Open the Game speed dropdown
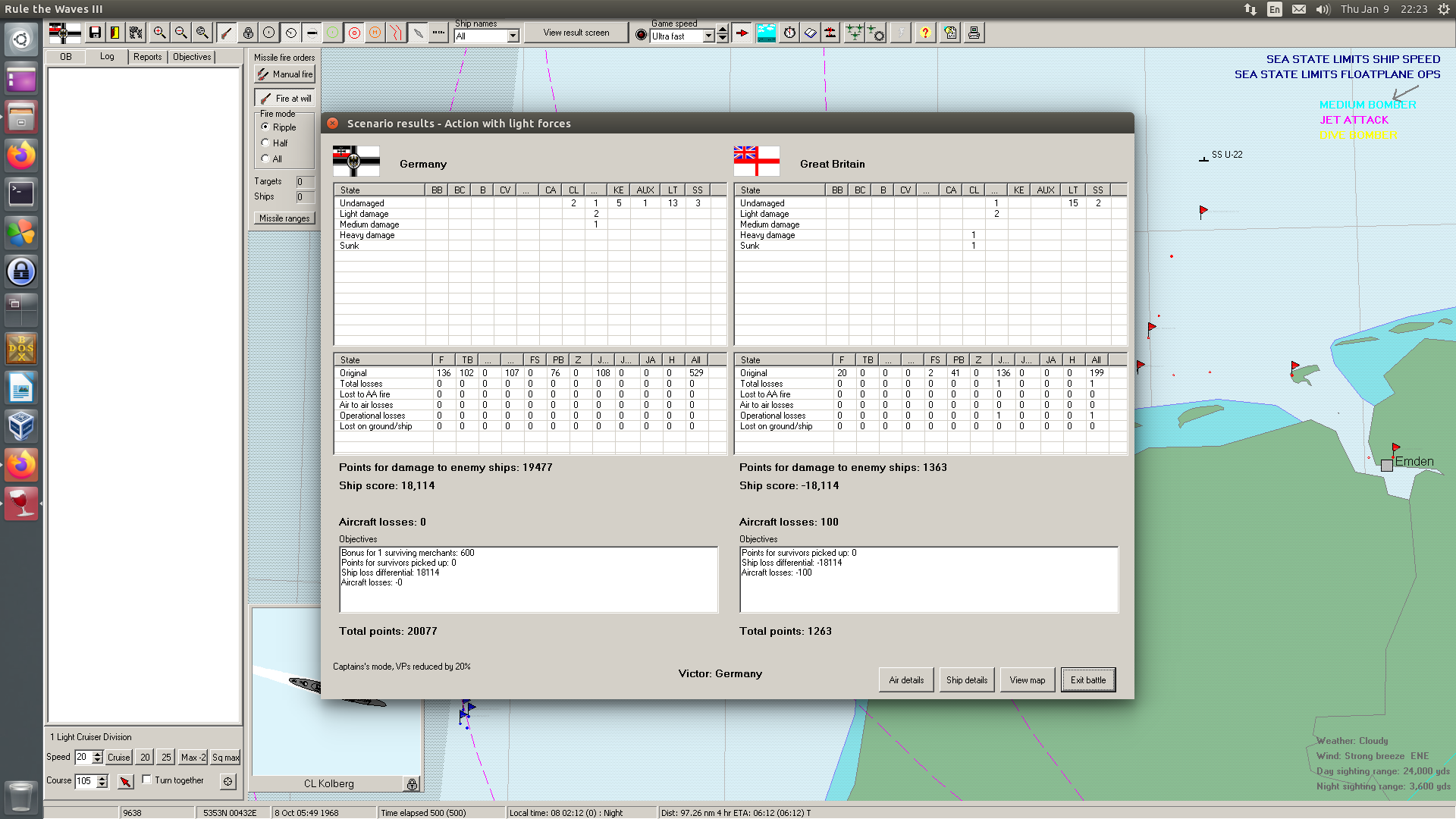The image size is (1456, 819). click(708, 36)
